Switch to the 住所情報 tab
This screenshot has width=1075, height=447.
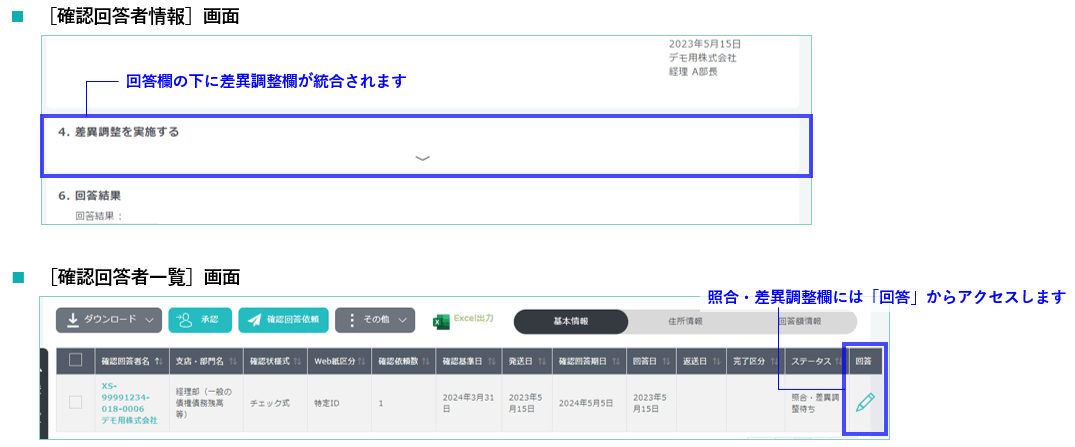[x=685, y=321]
